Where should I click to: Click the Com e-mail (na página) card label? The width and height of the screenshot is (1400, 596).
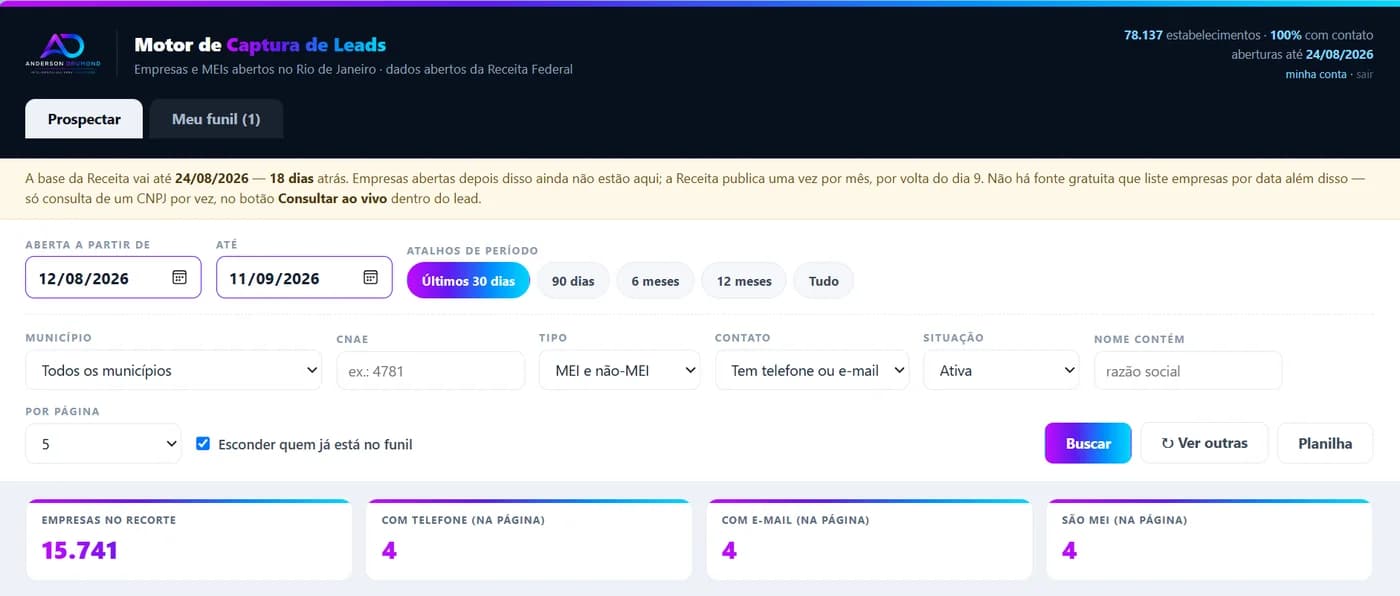[795, 520]
